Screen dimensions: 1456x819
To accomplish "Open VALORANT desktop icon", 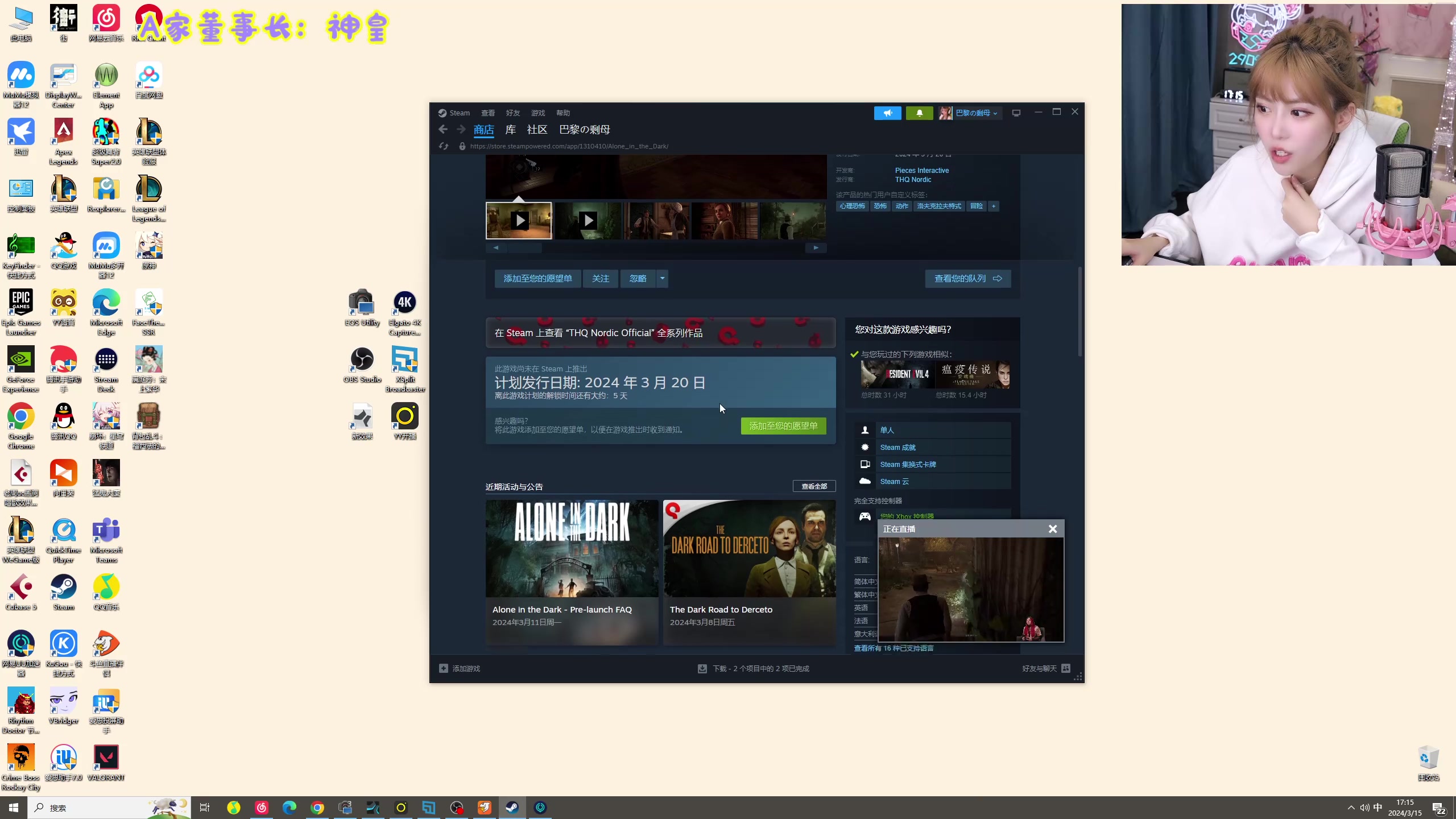I will click(106, 763).
